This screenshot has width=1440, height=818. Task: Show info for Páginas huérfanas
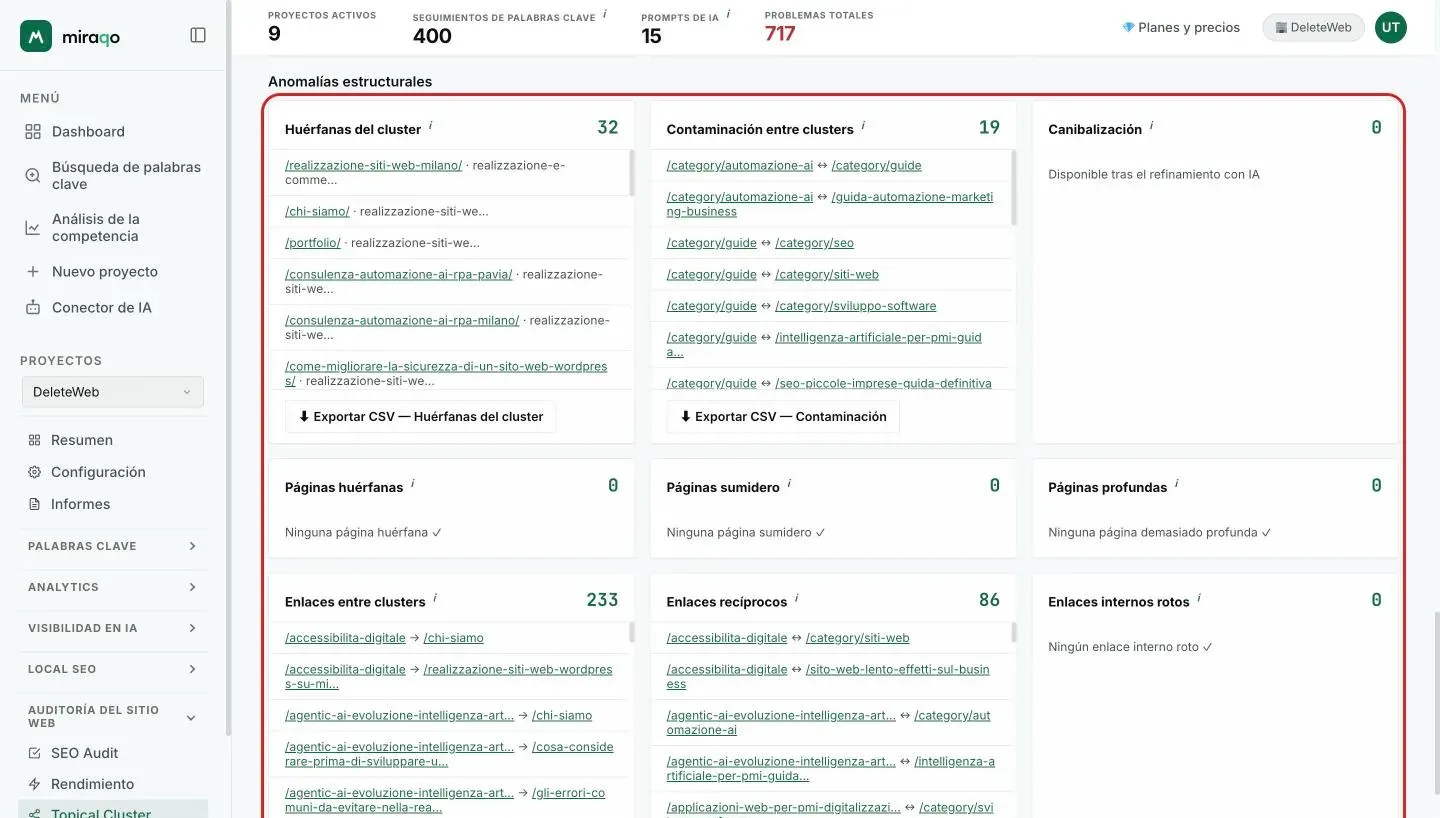pyautogui.click(x=413, y=485)
